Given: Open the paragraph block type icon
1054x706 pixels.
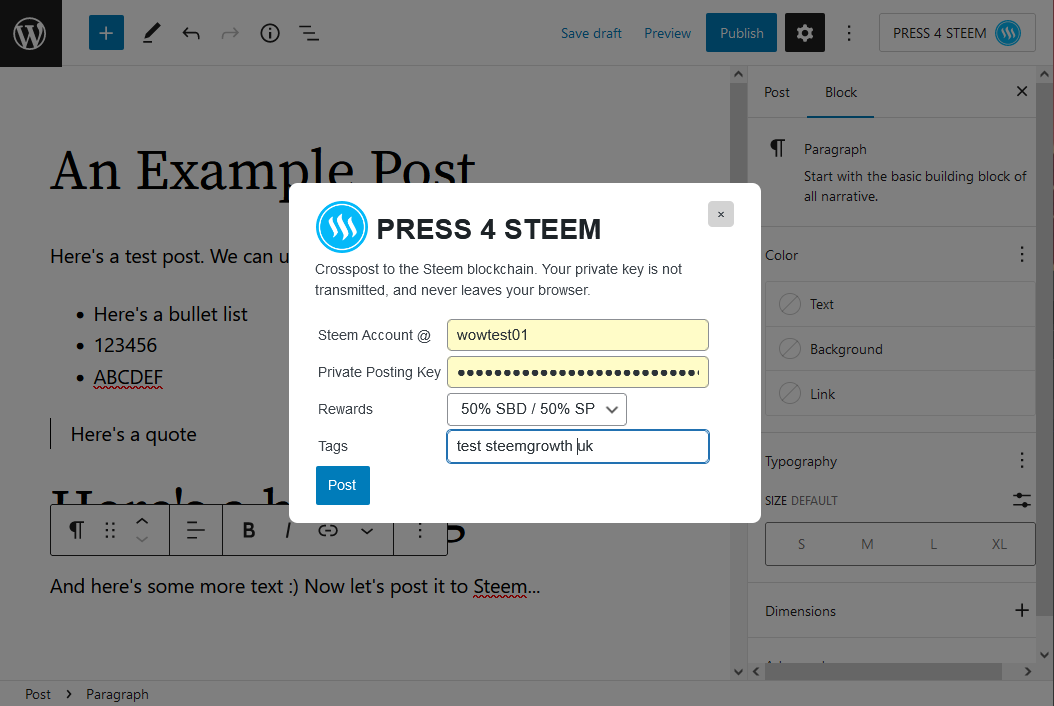Looking at the screenshot, I should click(x=77, y=531).
